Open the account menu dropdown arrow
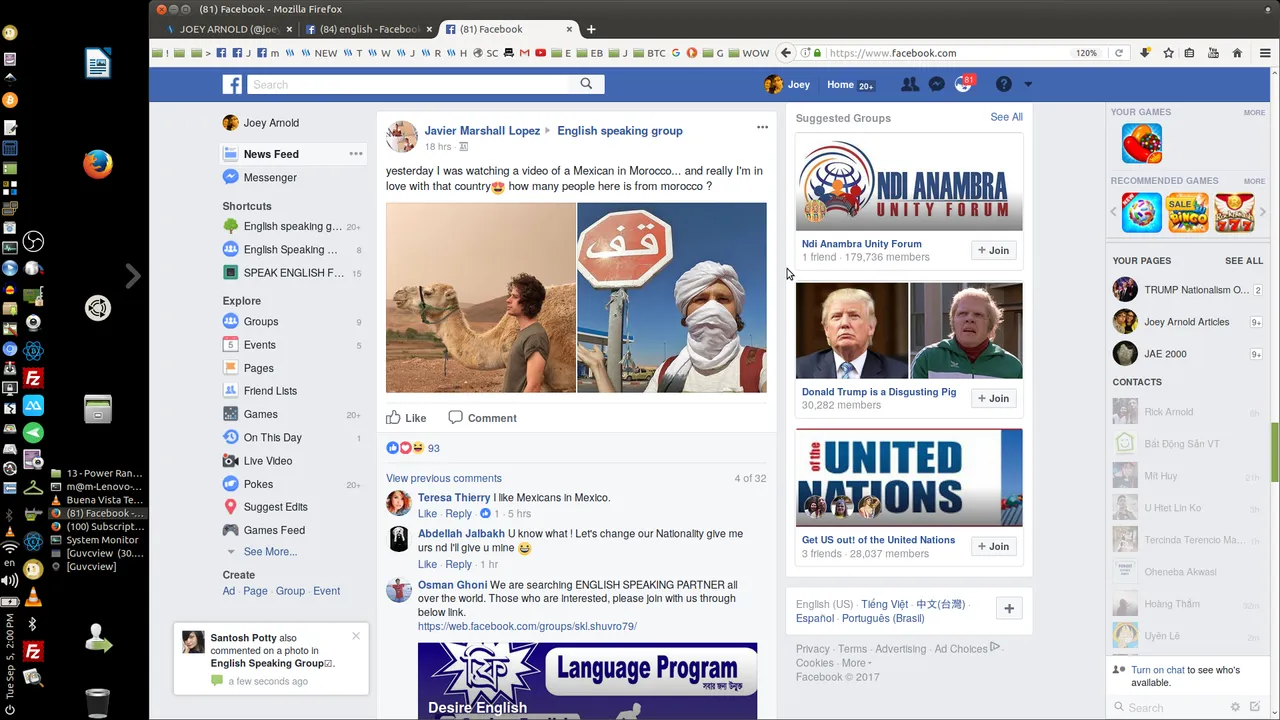 [x=1027, y=85]
